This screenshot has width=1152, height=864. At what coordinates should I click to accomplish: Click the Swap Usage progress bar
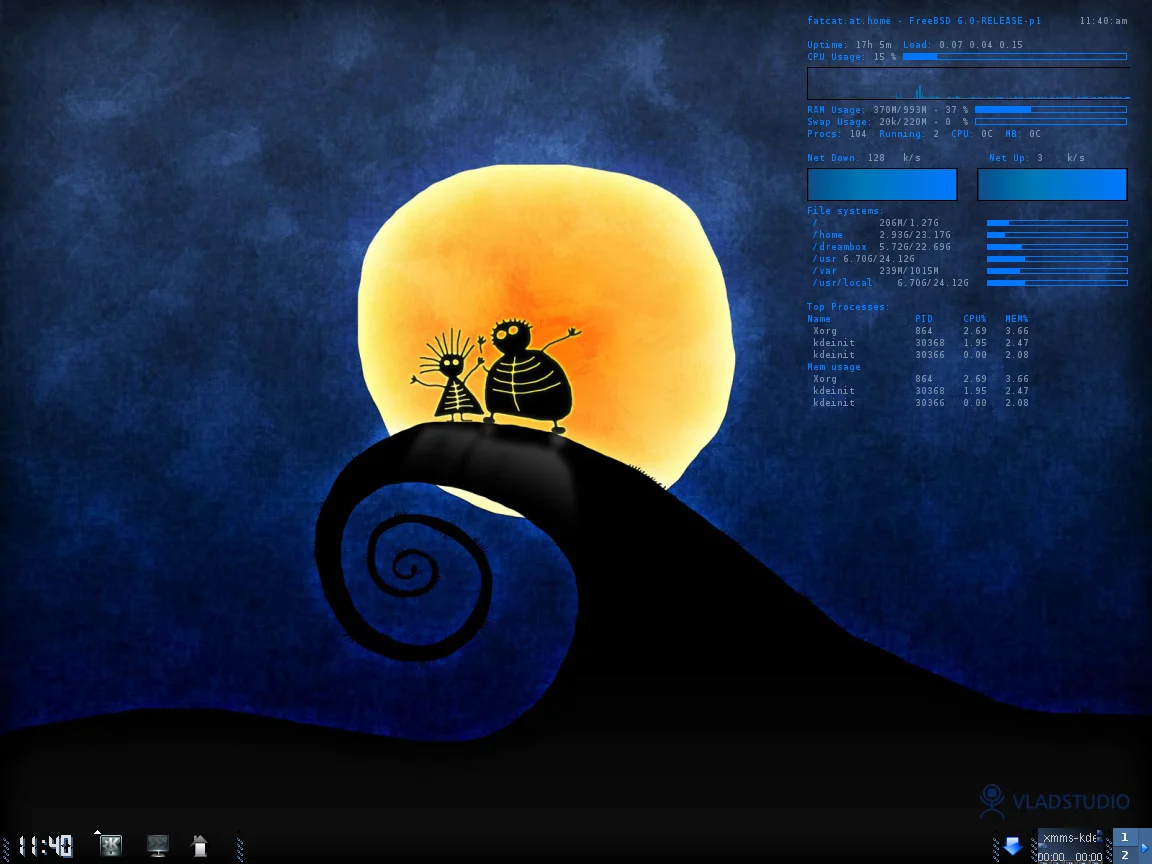tap(1051, 121)
